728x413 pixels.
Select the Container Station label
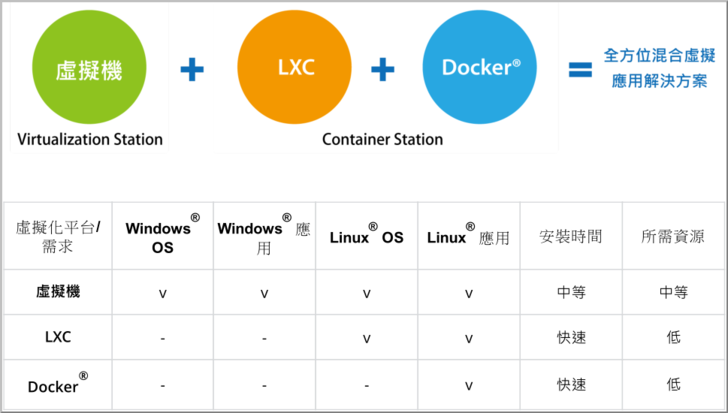[382, 139]
